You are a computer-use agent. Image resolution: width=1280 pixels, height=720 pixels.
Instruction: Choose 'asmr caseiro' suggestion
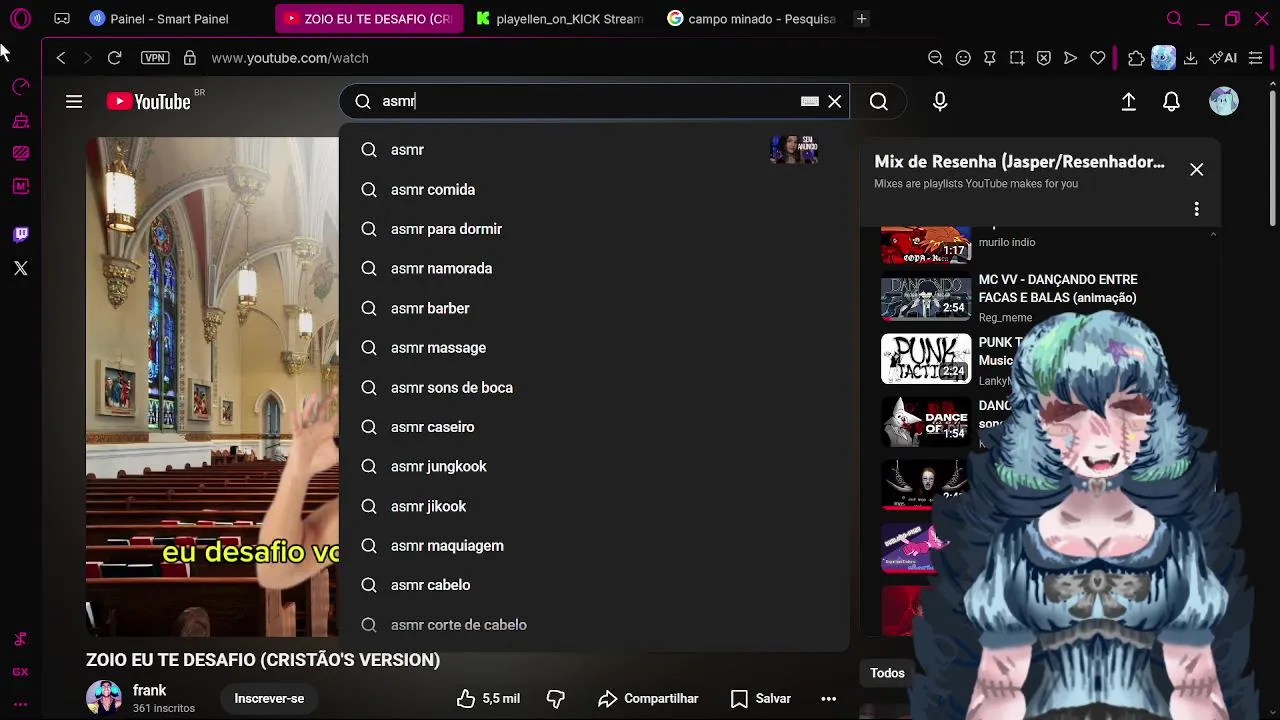point(595,427)
